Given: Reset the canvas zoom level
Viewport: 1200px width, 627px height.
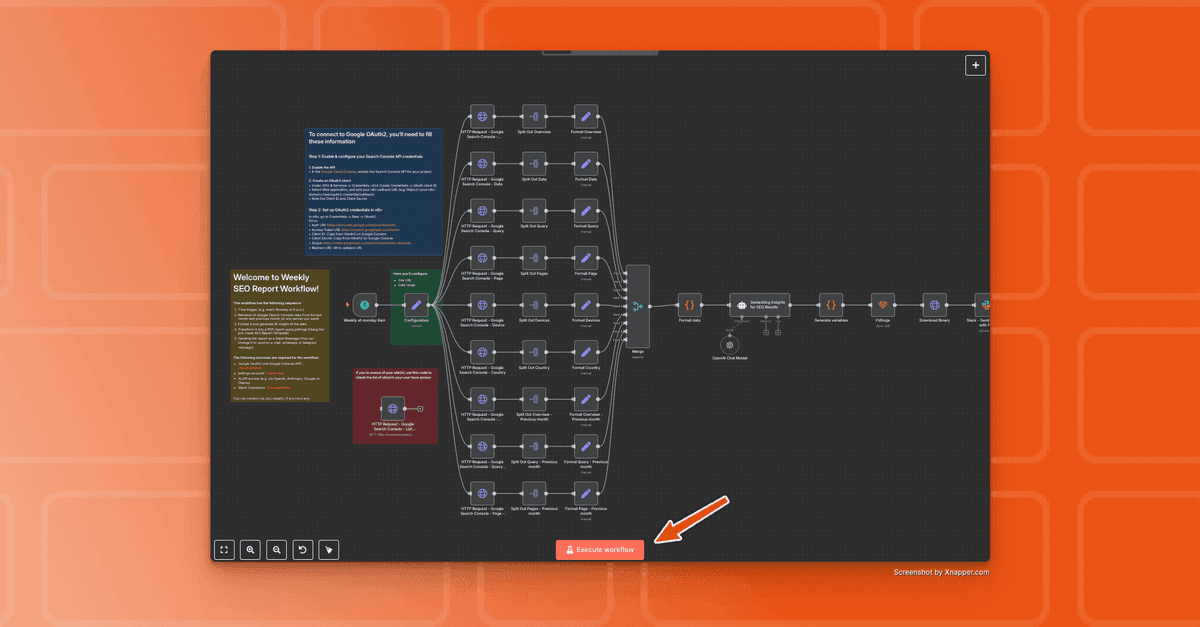Looking at the screenshot, I should pyautogui.click(x=303, y=550).
